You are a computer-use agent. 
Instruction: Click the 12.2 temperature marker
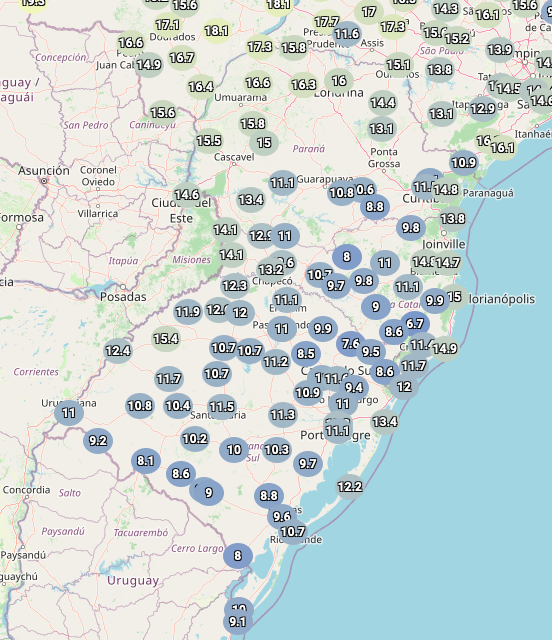pos(349,487)
